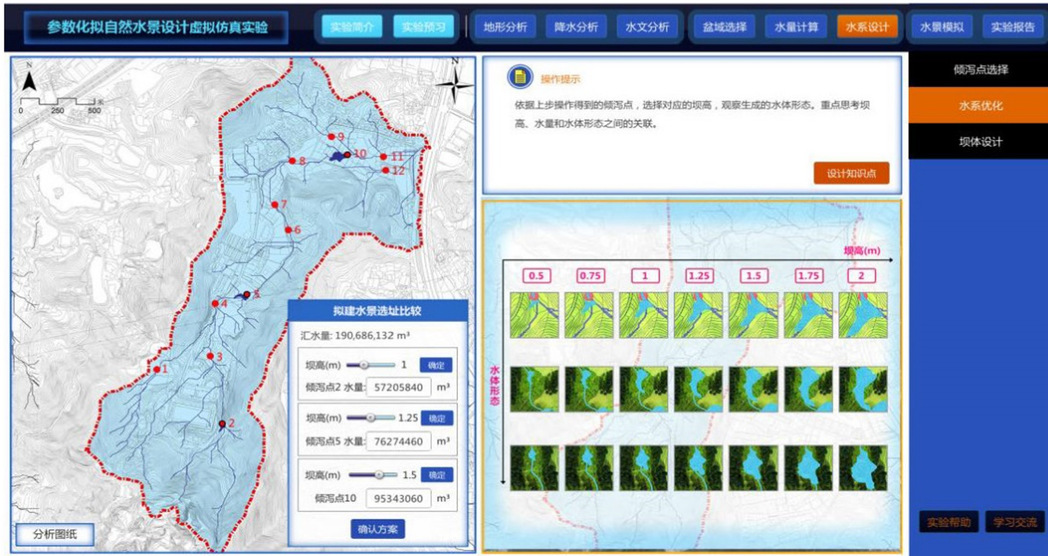The height and width of the screenshot is (556, 1048).
Task: Click the 设计知识点 button
Action: pos(850,173)
